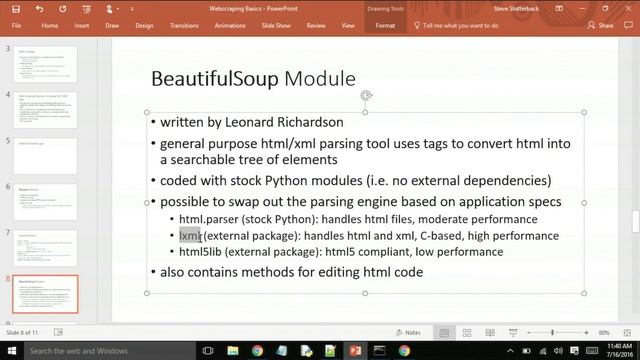Select slide 3 thumbnail

45,64
